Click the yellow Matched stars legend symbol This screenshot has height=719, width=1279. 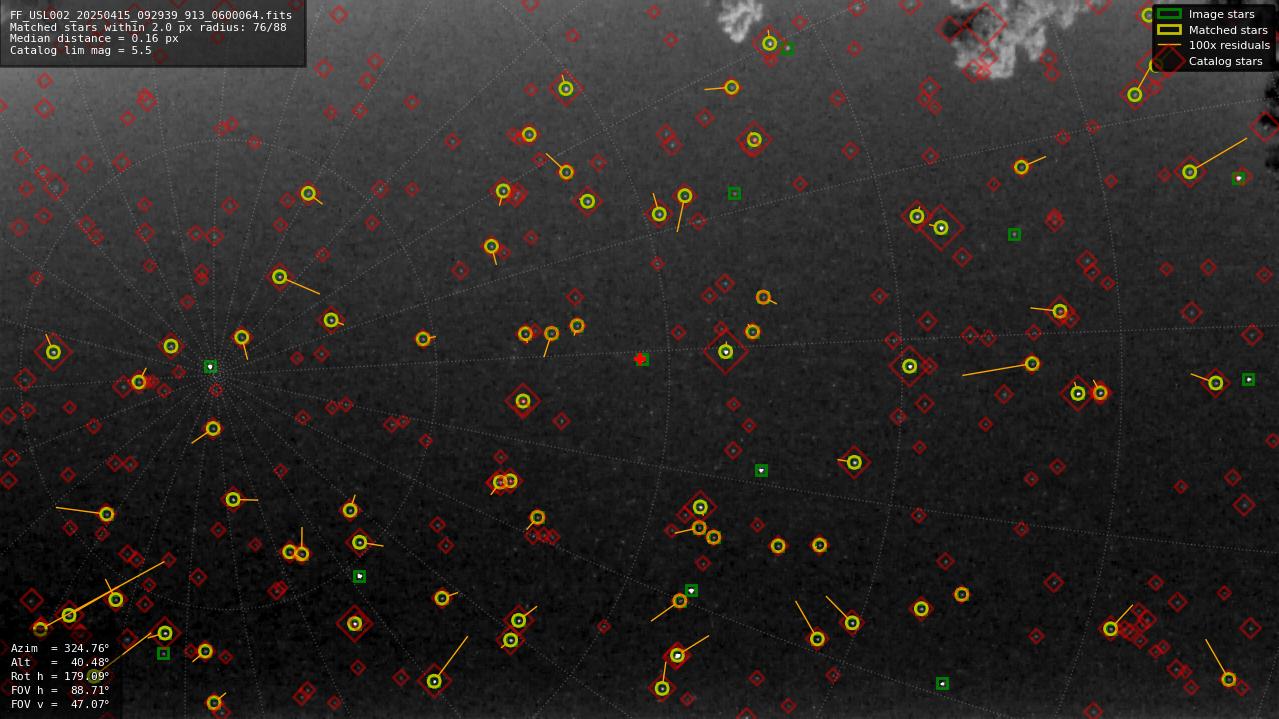1169,30
